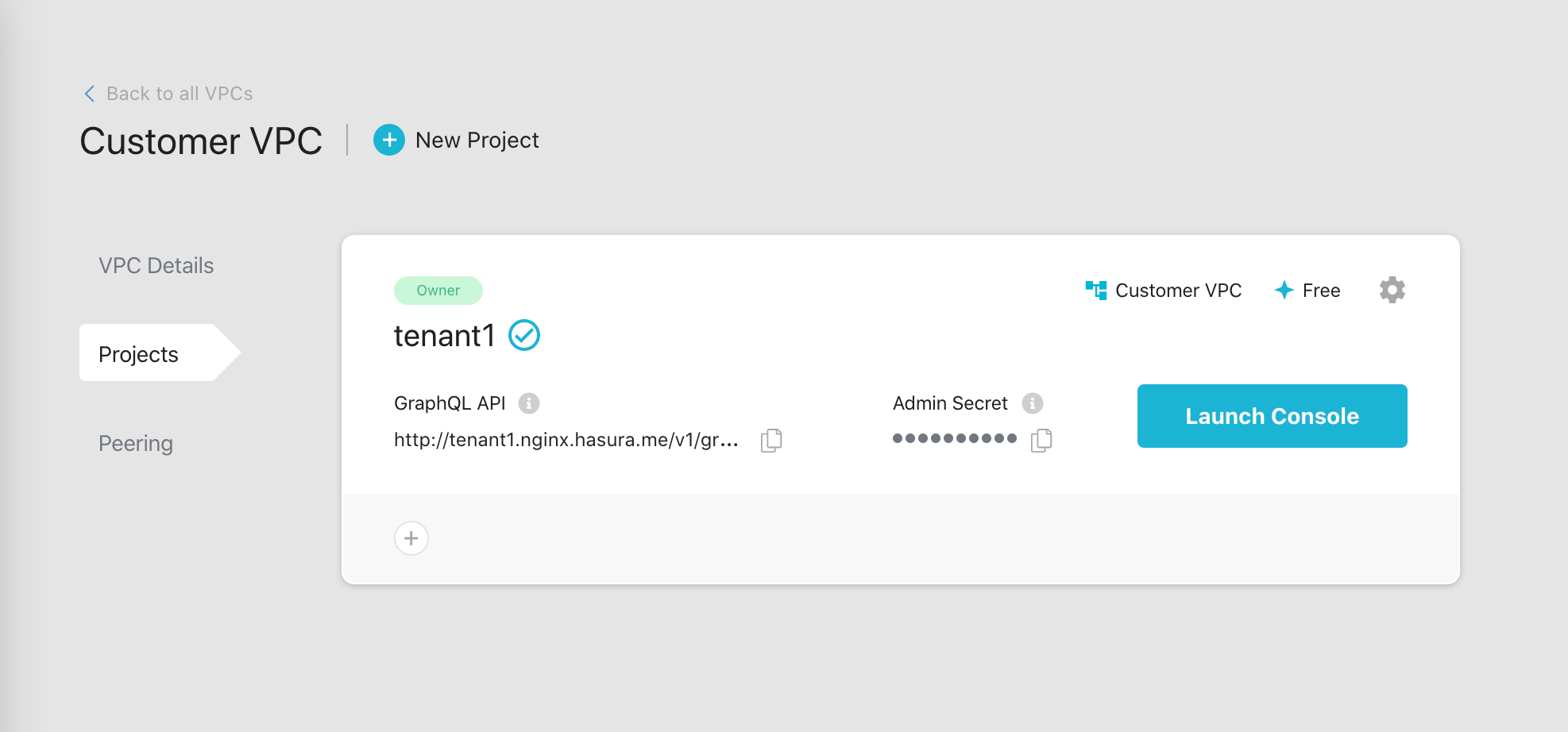The height and width of the screenshot is (732, 1568).
Task: Open project settings gear icon
Action: point(1392,290)
